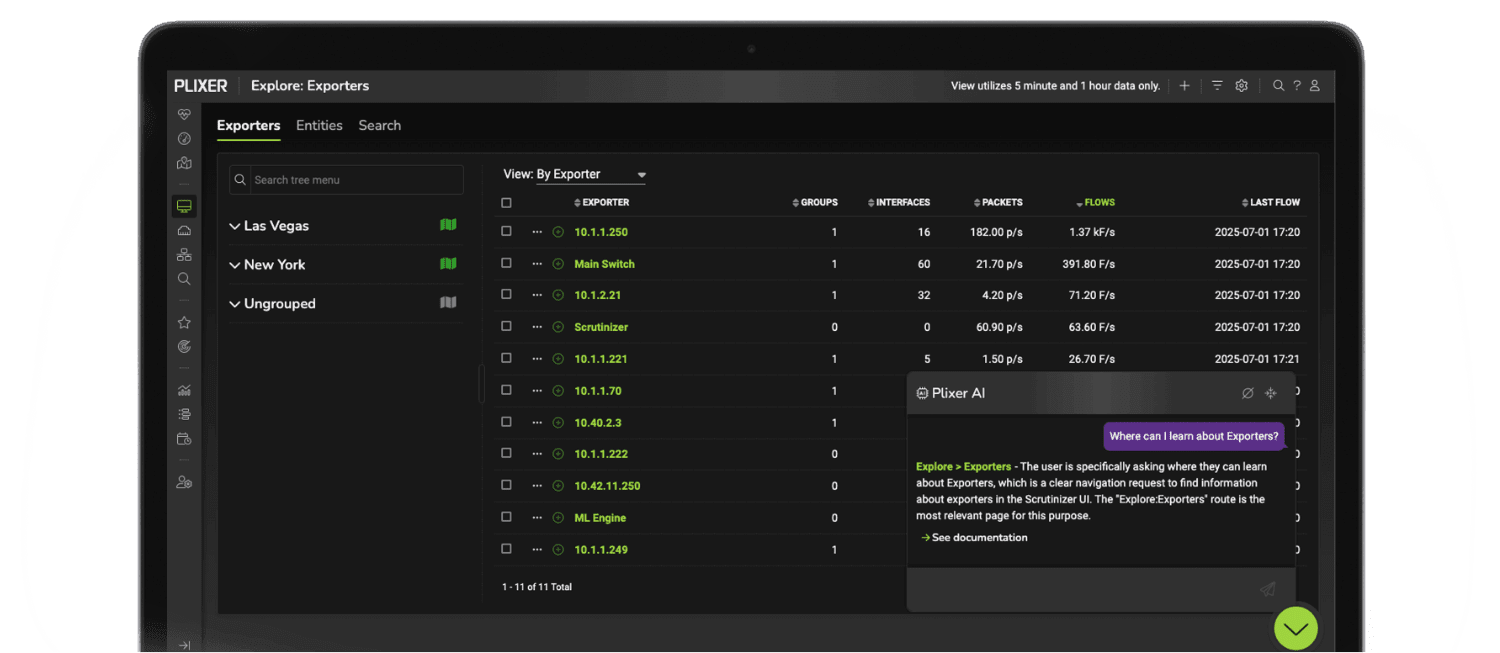
Task: Check the box for exporter 10.1.2.21
Action: coord(506,295)
